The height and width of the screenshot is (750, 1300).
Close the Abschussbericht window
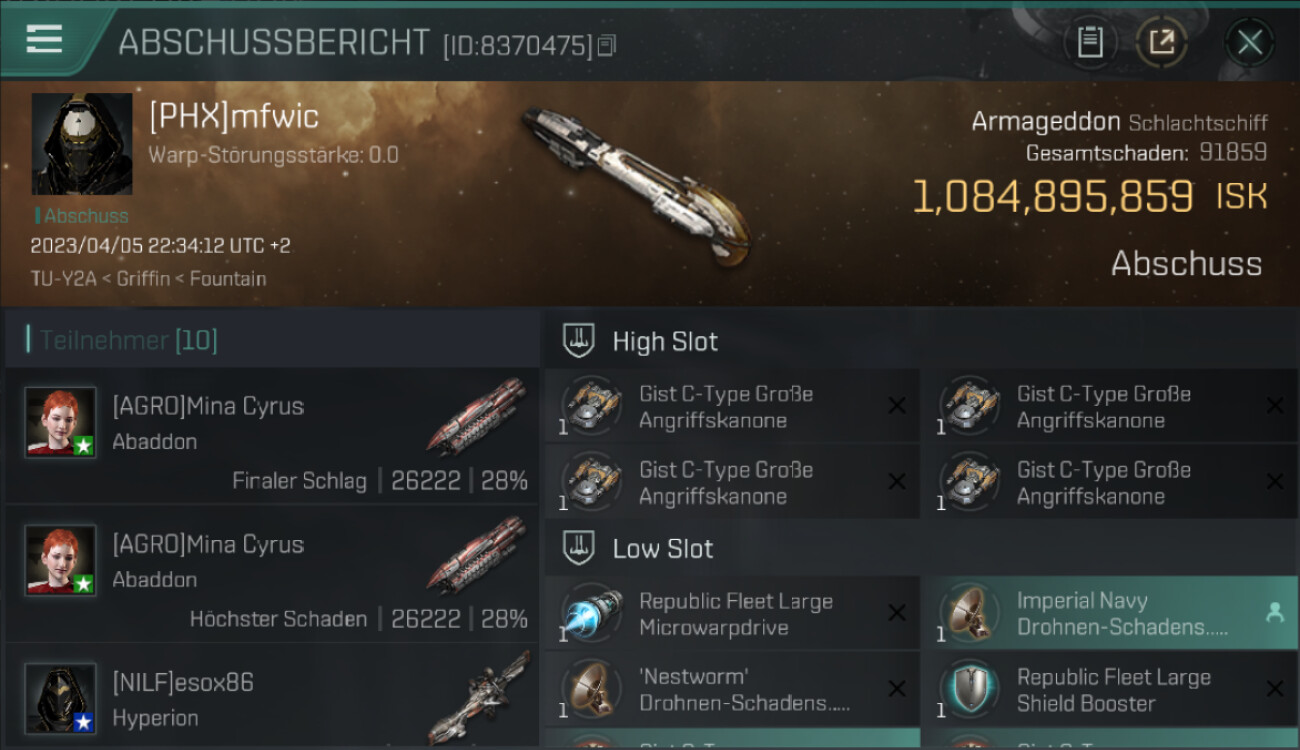click(1250, 42)
